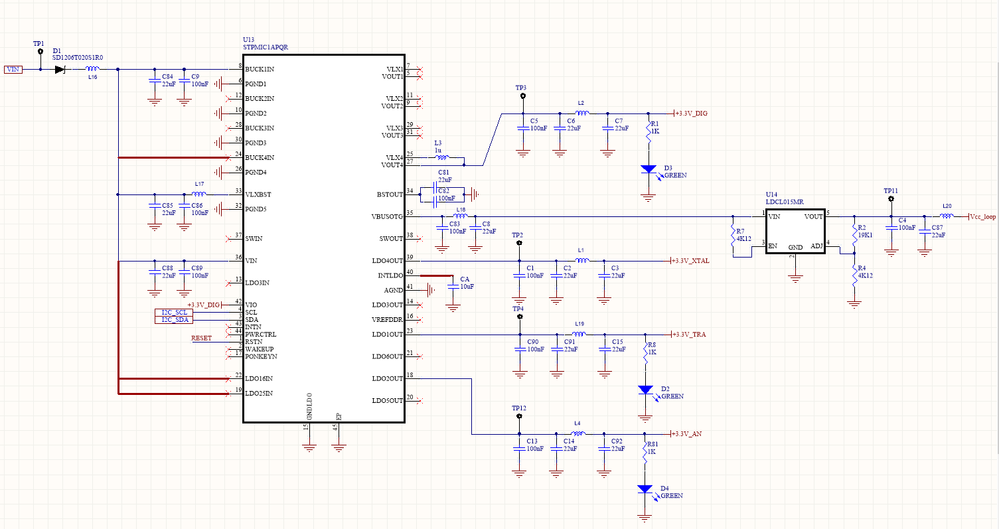Click test point TP11

[891, 199]
